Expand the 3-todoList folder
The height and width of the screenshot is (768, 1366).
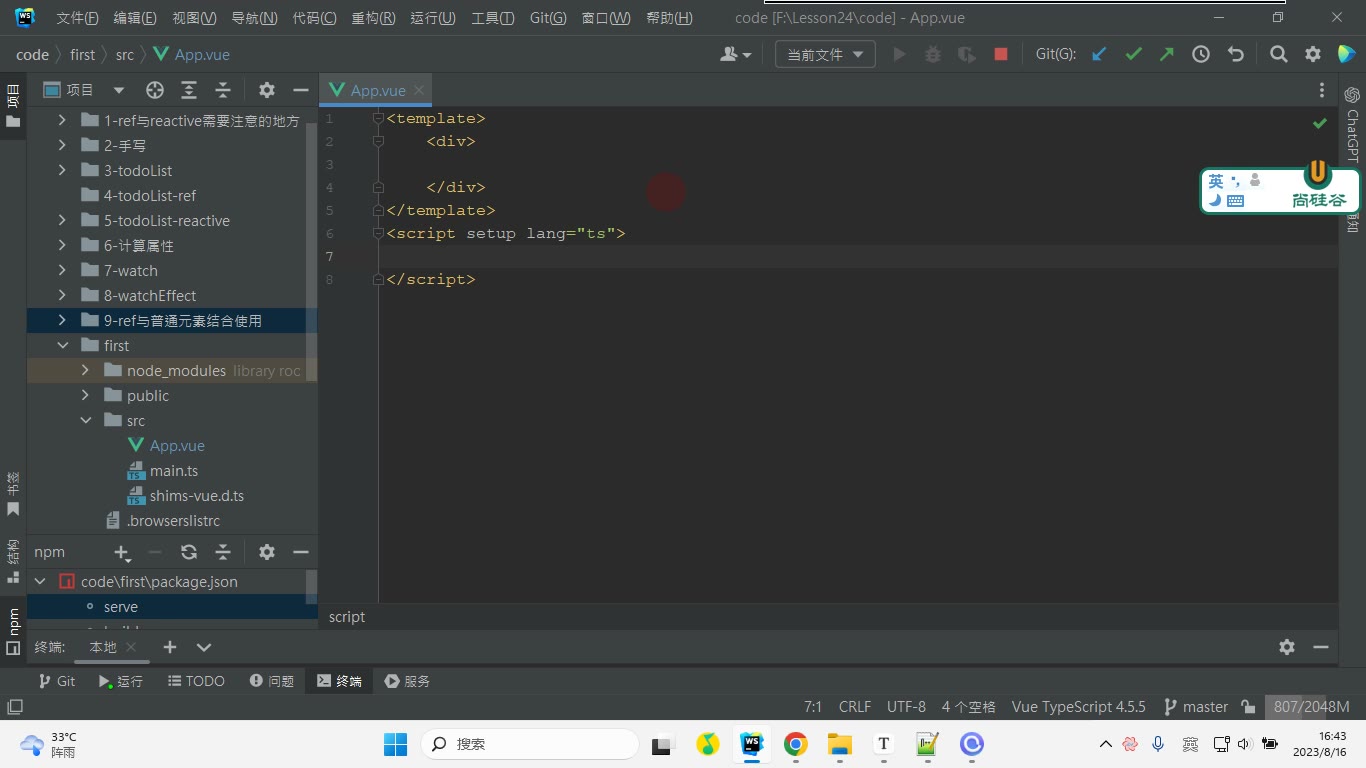coord(62,170)
